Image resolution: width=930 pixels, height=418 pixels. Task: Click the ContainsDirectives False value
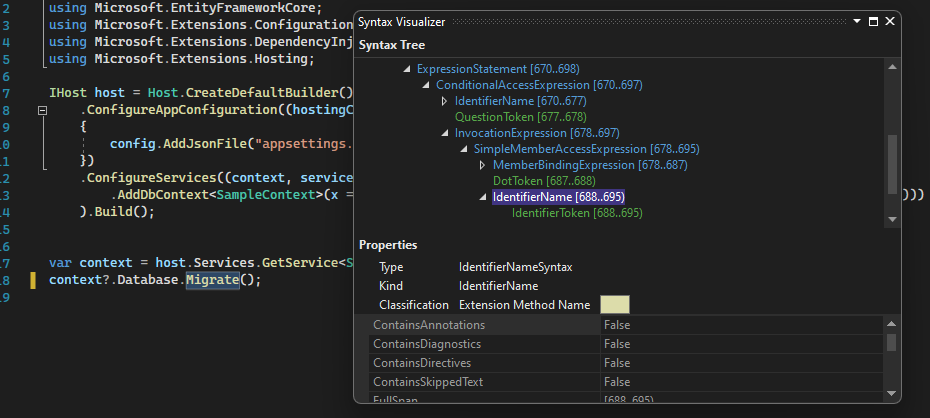click(617, 363)
